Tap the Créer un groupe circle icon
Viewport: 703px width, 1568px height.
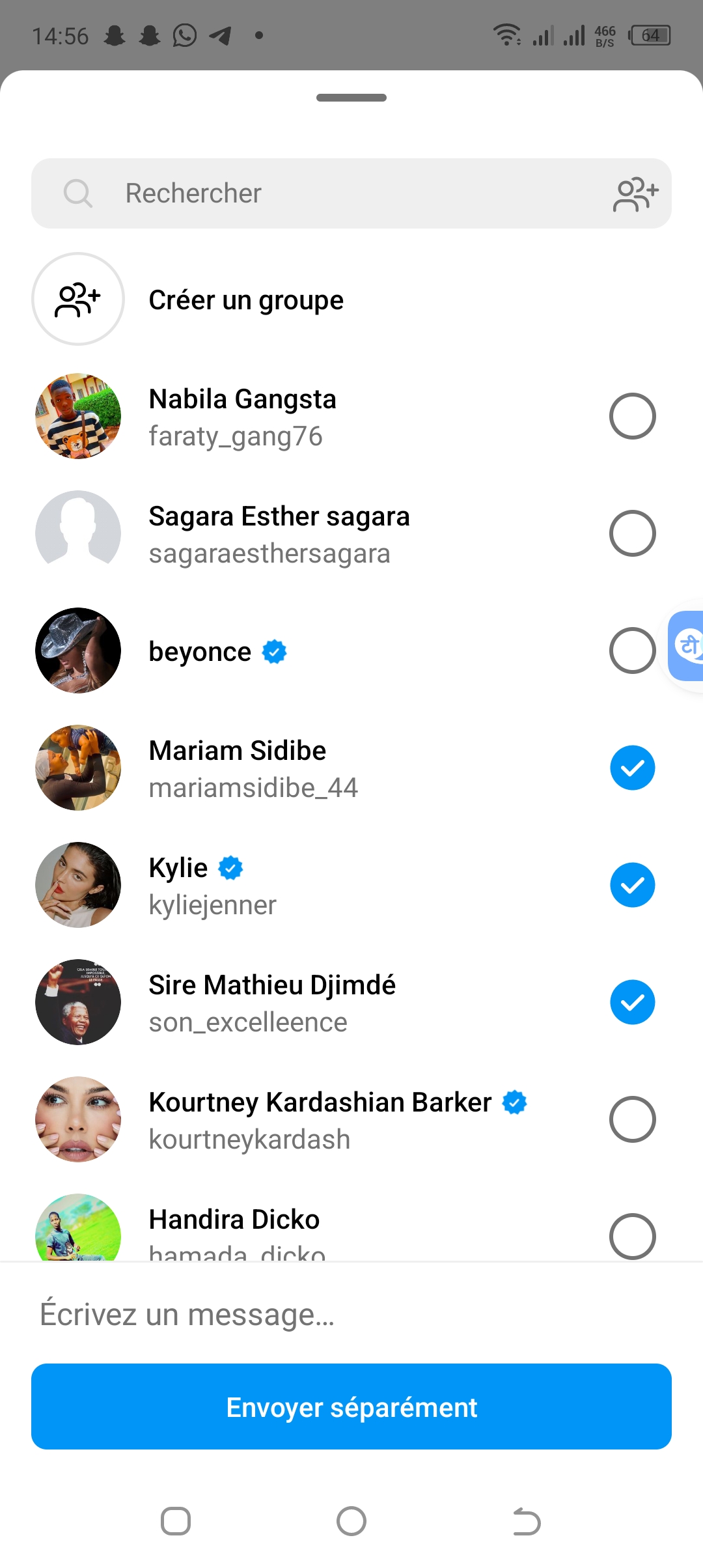click(78, 300)
